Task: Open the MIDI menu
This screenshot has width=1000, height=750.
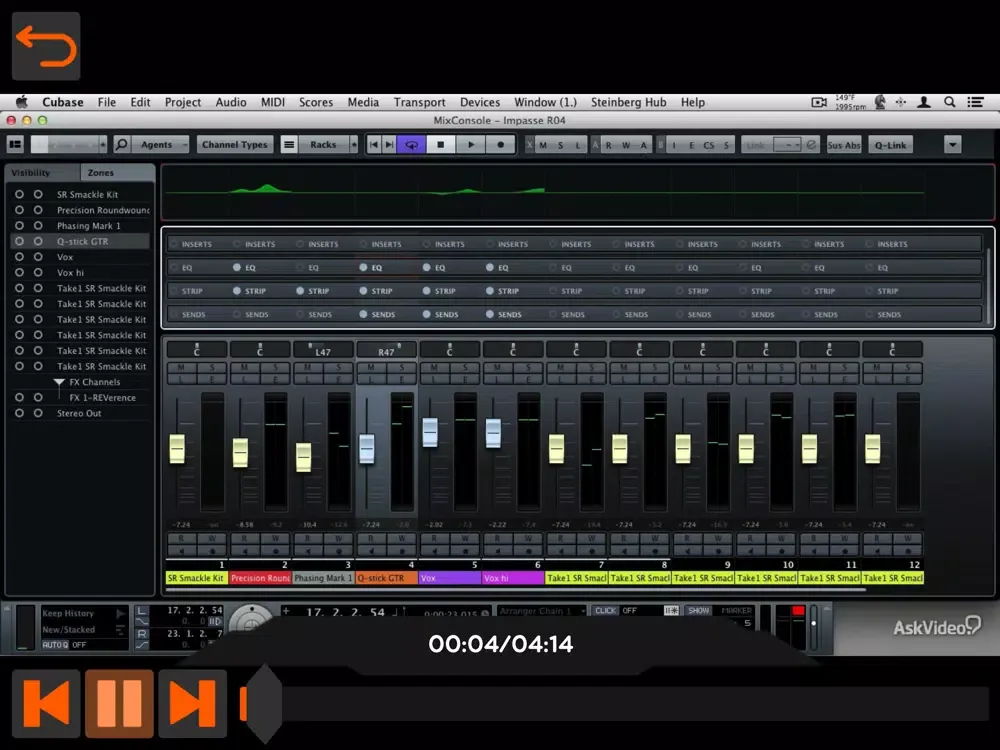Action: coord(273,102)
